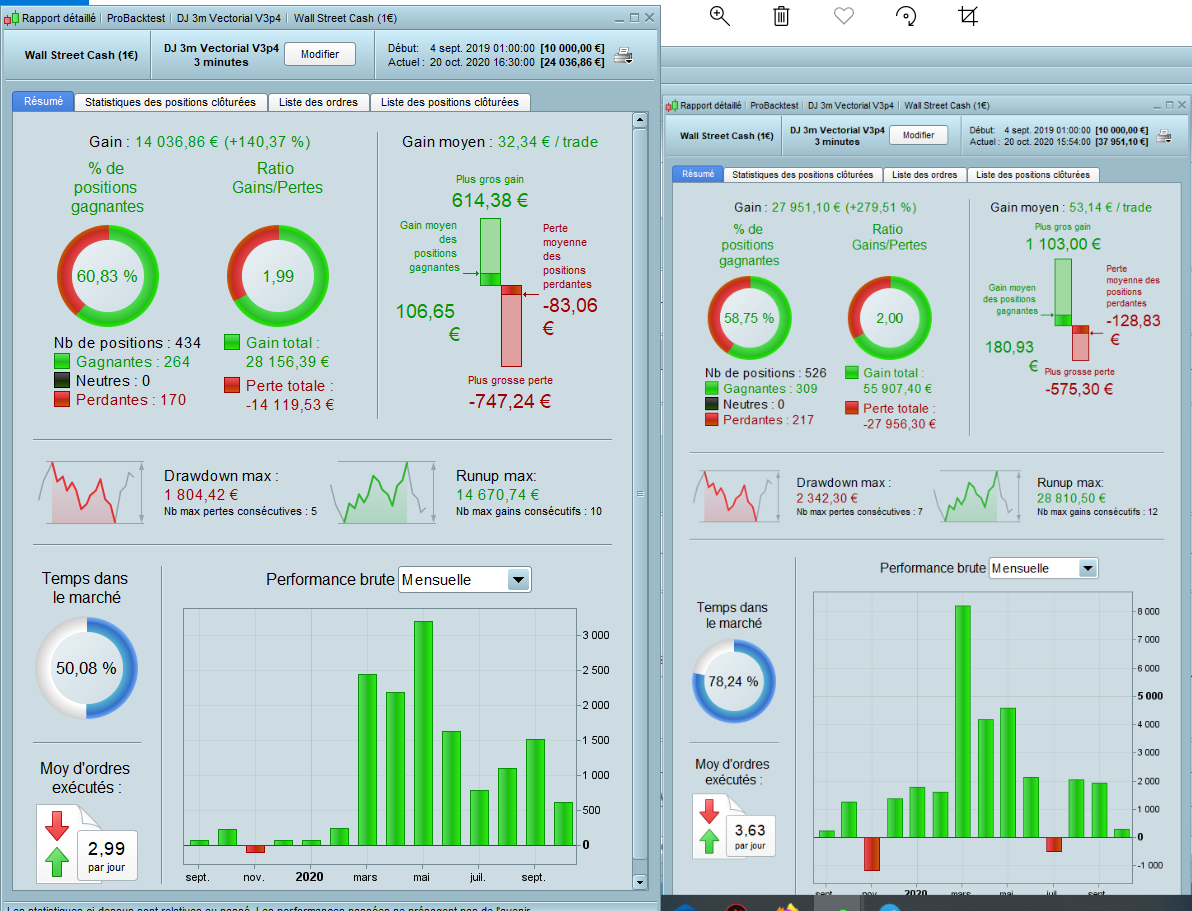Open Liste des ordres tab, right window

point(924,175)
